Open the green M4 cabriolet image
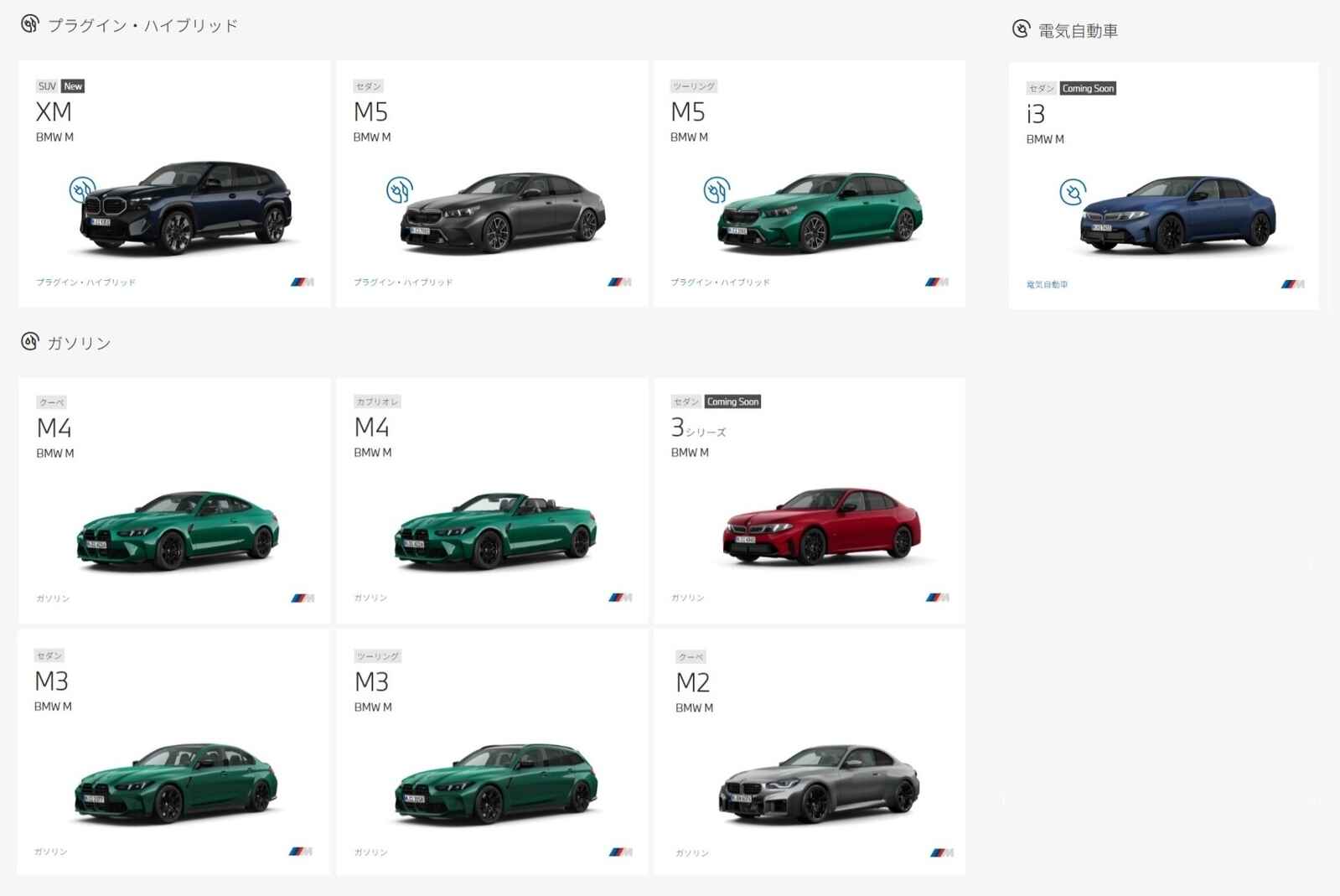This screenshot has height=896, width=1340. pos(495,531)
